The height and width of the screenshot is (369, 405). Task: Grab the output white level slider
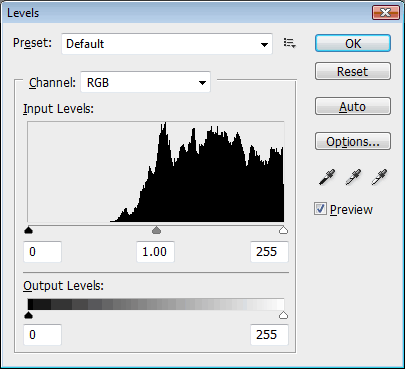coord(283,315)
